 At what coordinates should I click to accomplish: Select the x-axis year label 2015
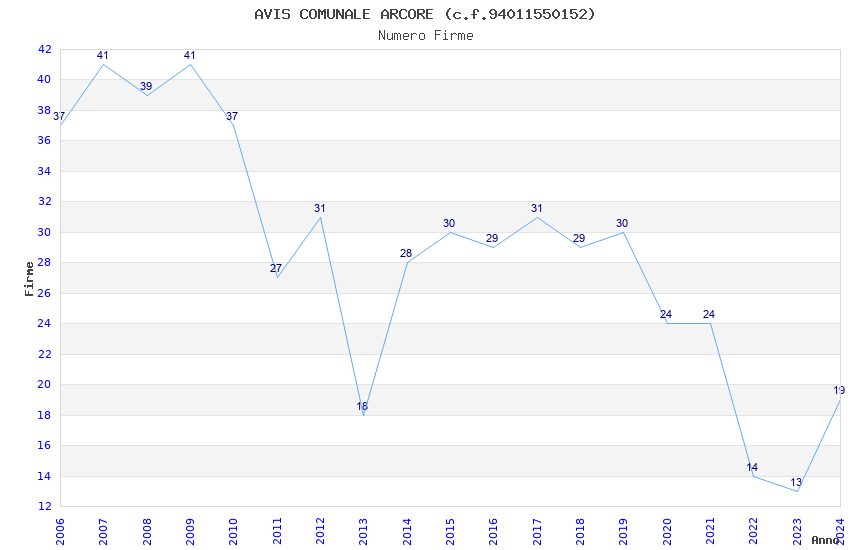coord(450,532)
